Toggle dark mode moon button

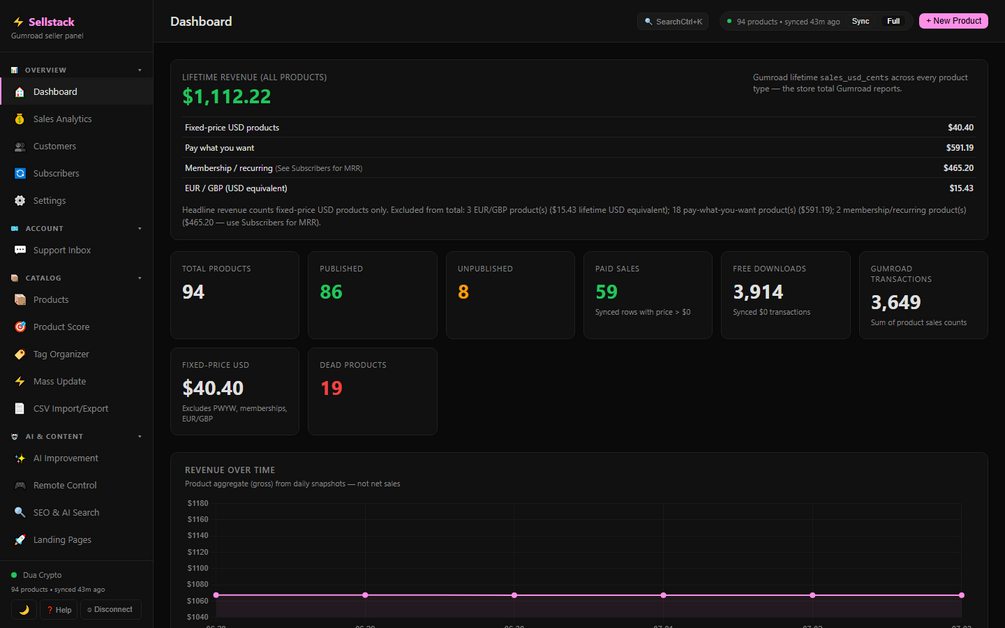pos(24,609)
